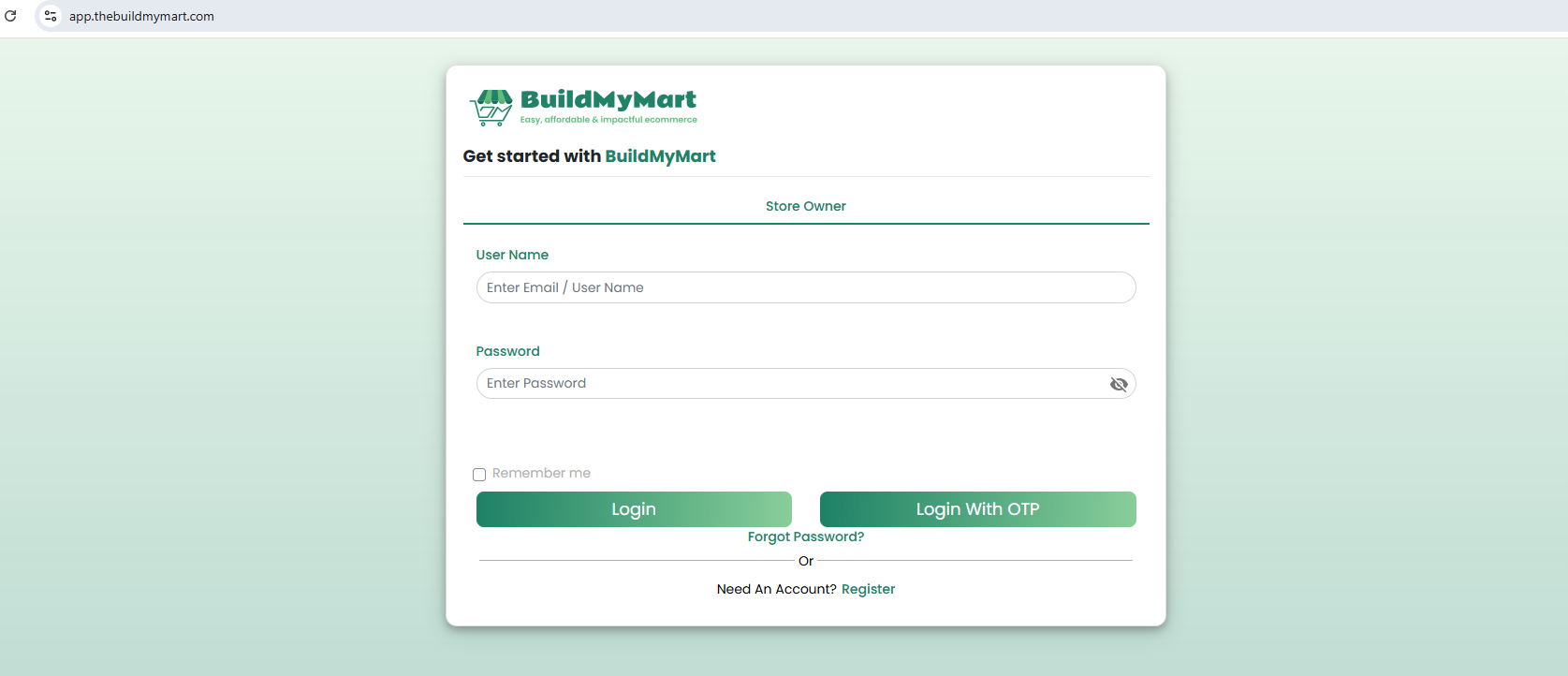
Task: Click the green BuildMyMart text in the heading
Action: [x=660, y=156]
